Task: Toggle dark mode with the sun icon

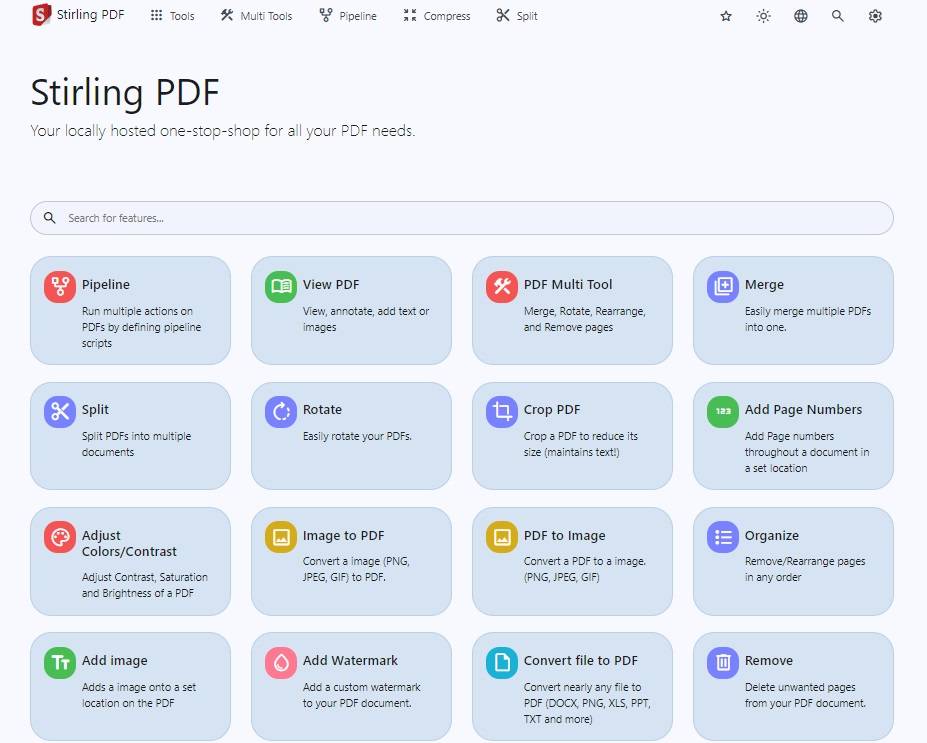Action: pyautogui.click(x=763, y=16)
